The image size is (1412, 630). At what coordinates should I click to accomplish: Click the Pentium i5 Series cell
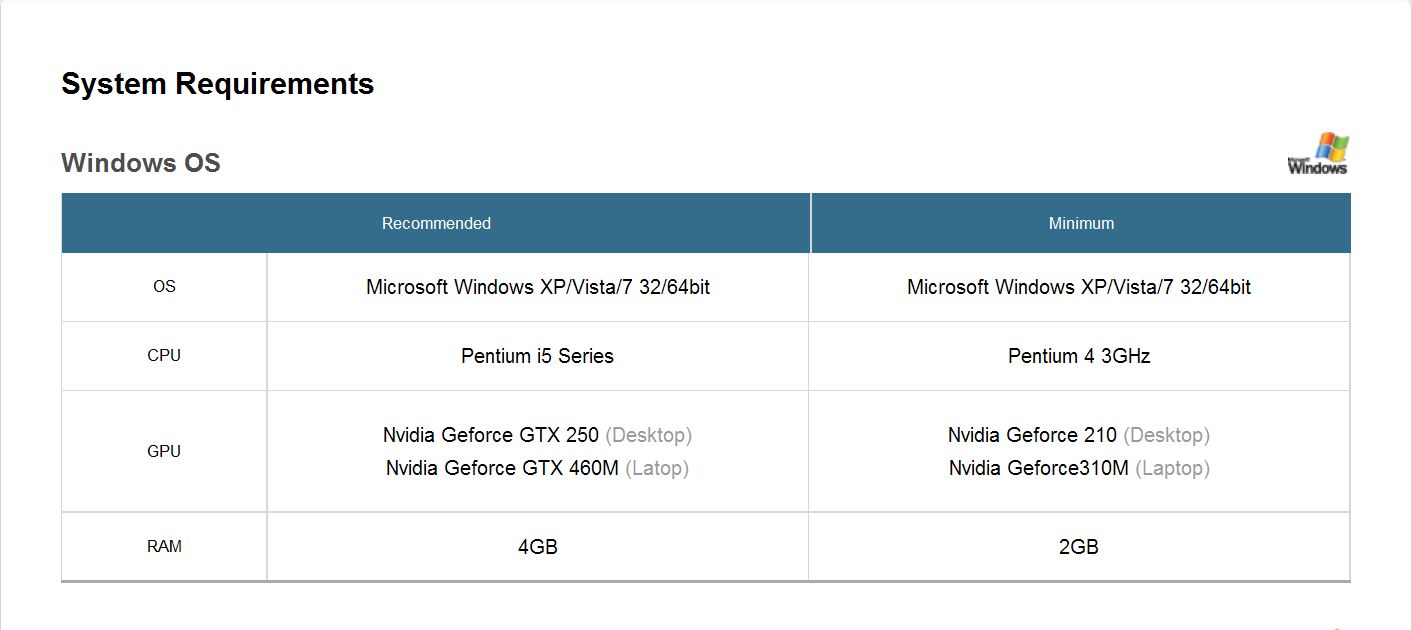[x=537, y=356]
